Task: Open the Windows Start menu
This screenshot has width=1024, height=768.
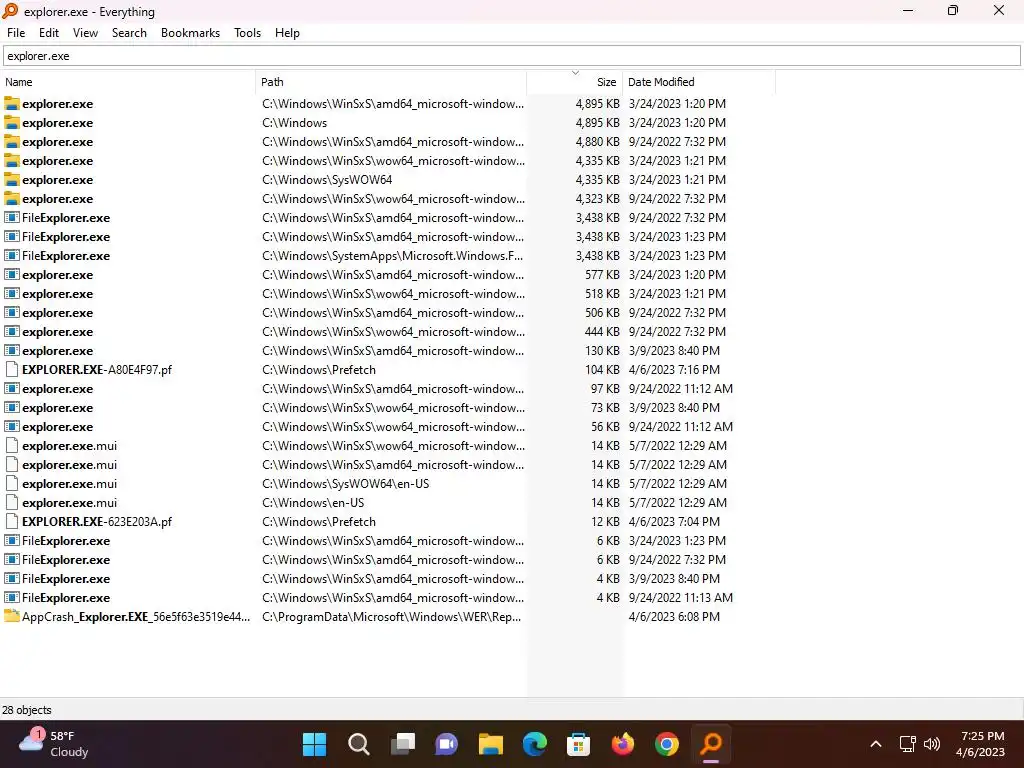Action: [x=314, y=744]
